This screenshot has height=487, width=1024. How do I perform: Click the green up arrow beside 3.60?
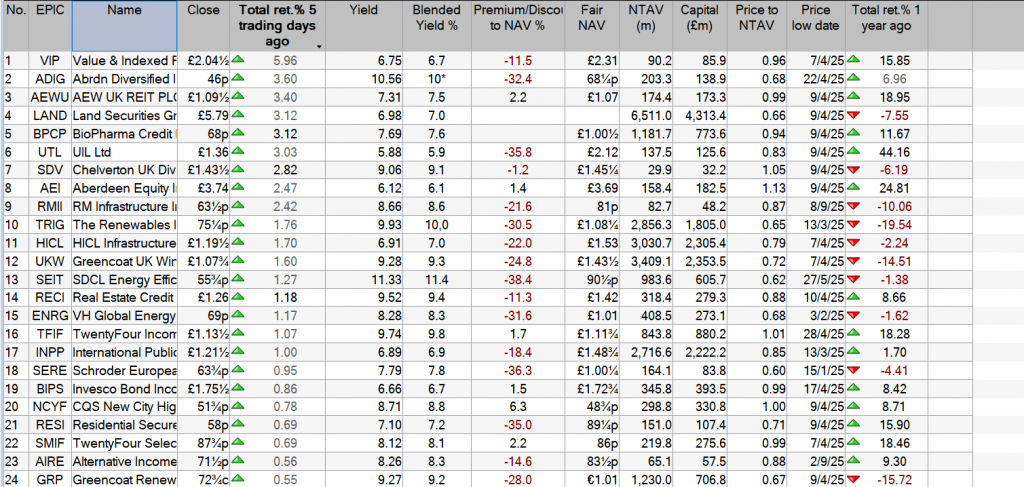(x=240, y=78)
